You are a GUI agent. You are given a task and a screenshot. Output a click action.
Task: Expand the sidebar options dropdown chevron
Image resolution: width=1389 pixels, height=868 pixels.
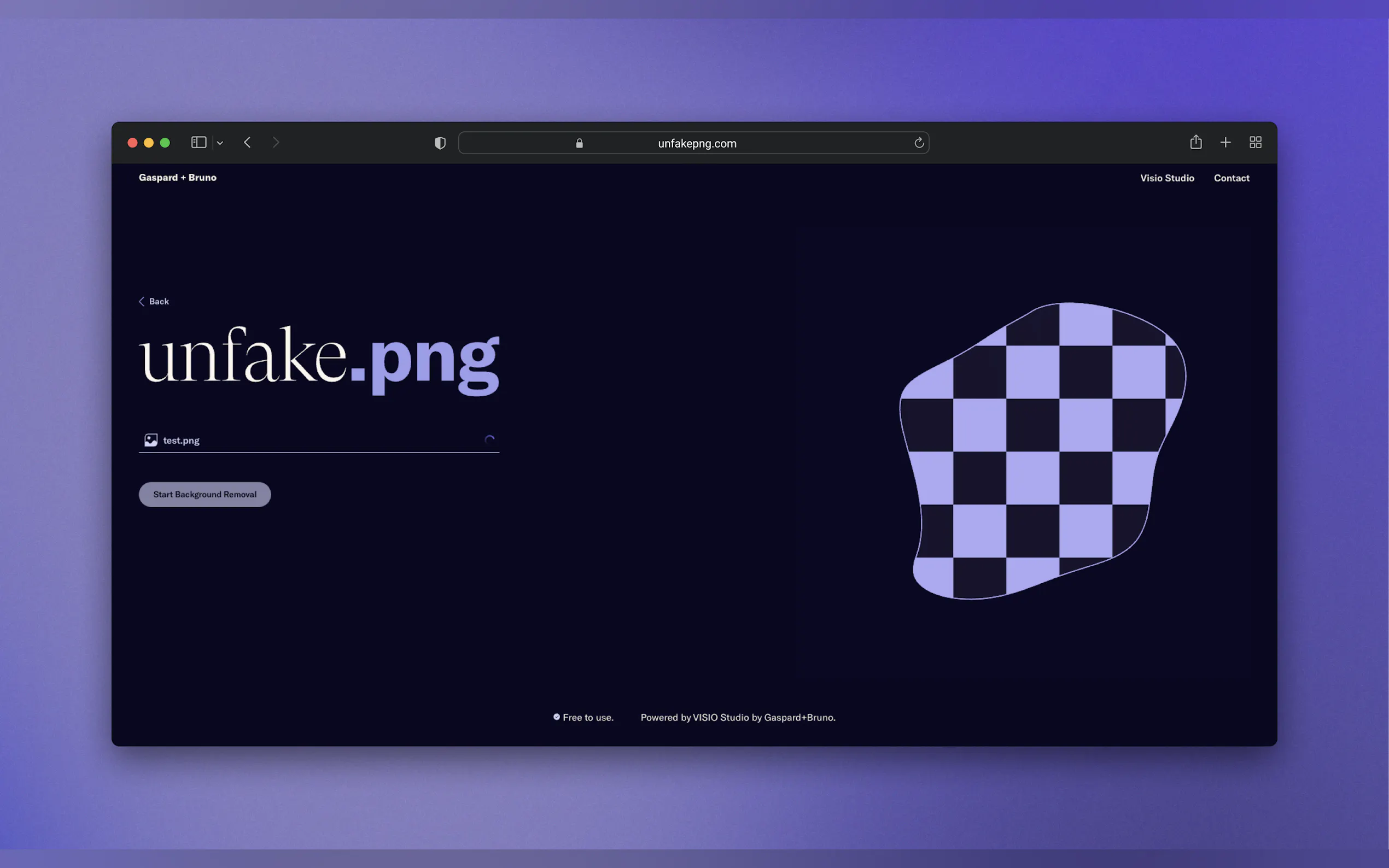click(220, 143)
